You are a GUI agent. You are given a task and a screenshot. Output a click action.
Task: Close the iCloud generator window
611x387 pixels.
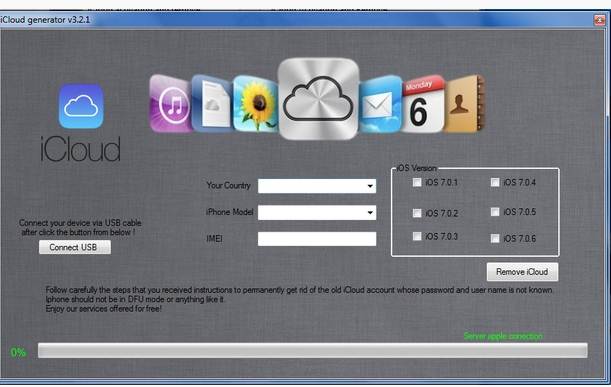click(x=599, y=19)
